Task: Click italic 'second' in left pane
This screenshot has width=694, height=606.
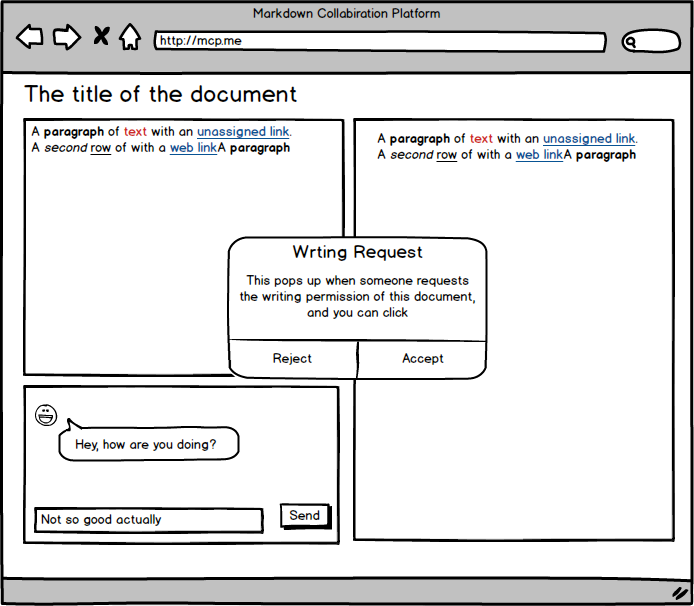Action: (65, 148)
